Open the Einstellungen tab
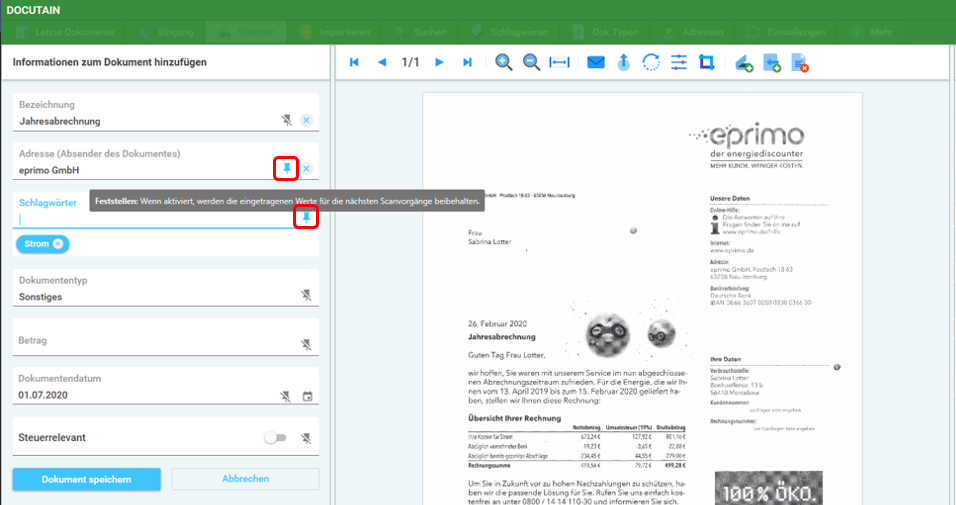 787,32
